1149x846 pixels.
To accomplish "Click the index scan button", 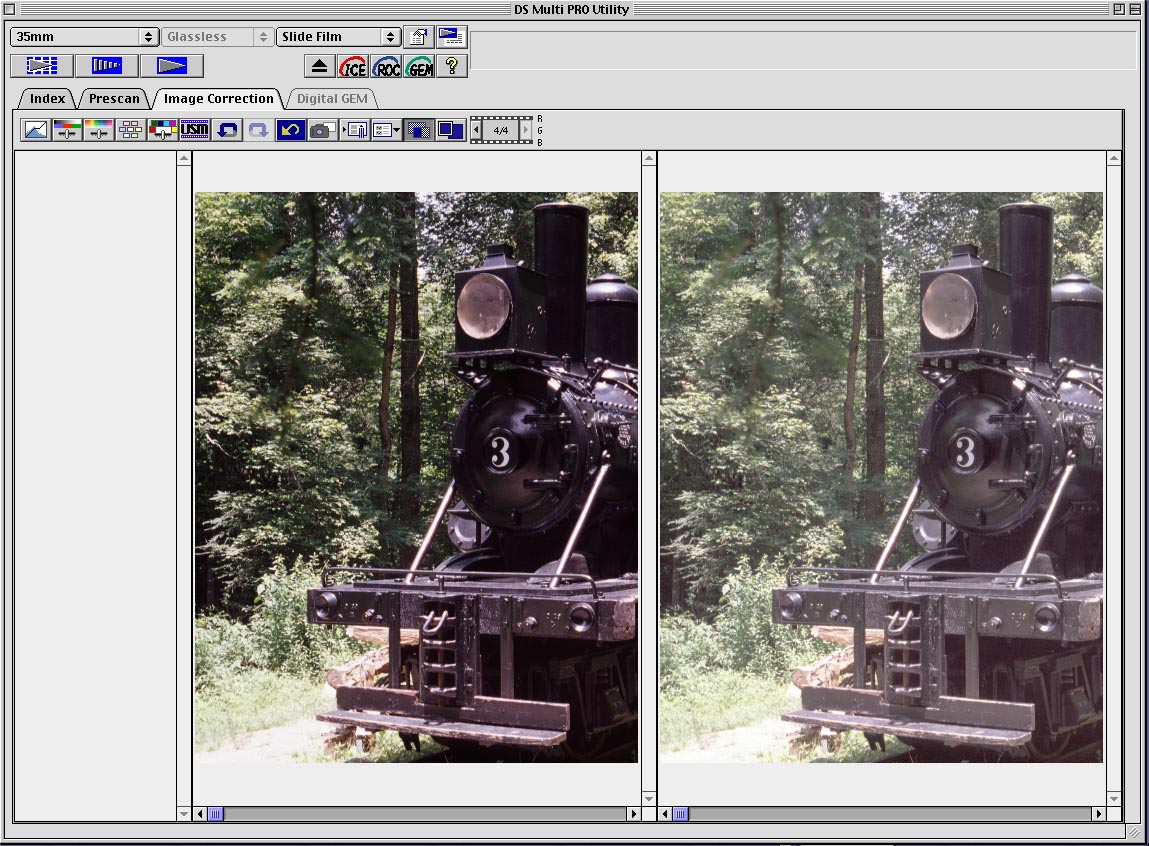I will click(x=42, y=66).
